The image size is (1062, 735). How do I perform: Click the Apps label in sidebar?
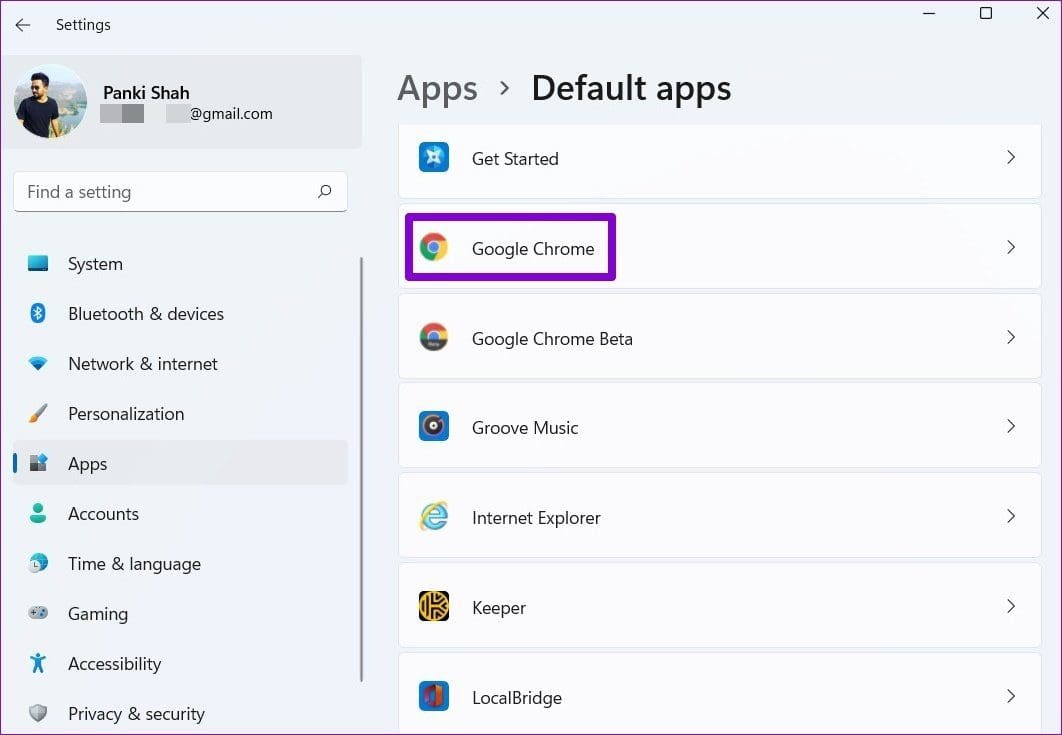point(87,464)
